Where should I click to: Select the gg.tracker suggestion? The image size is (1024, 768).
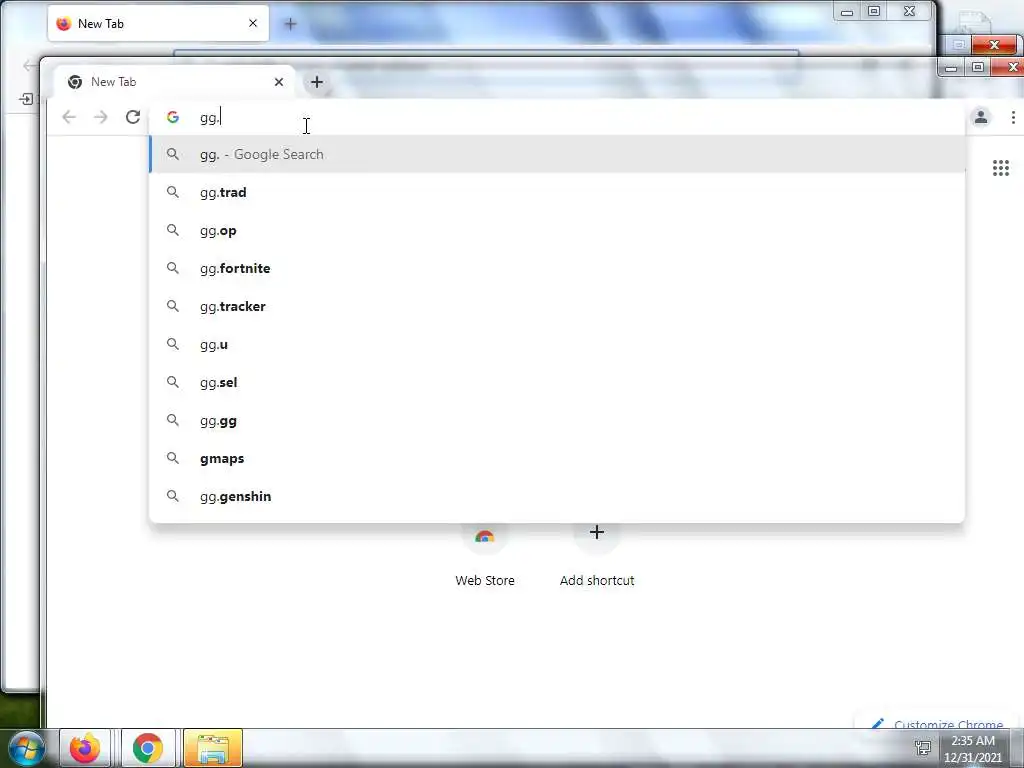(x=557, y=306)
